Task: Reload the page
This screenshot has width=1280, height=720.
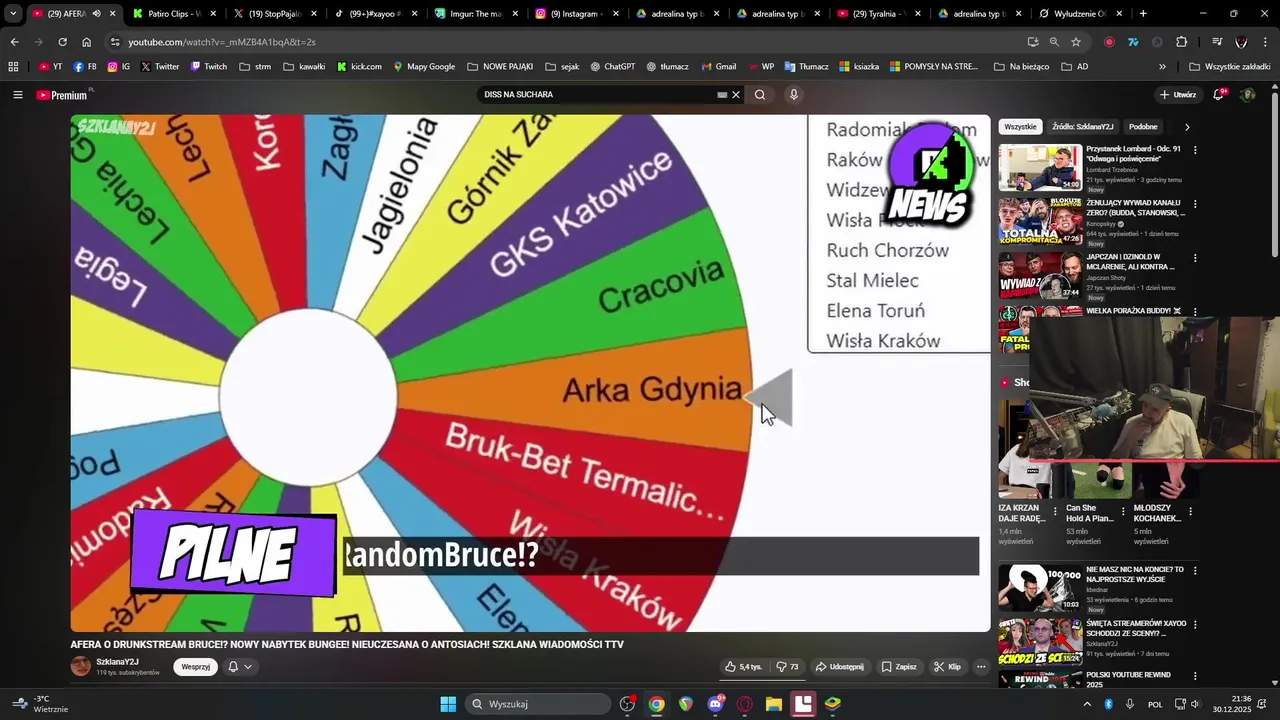Action: click(62, 42)
